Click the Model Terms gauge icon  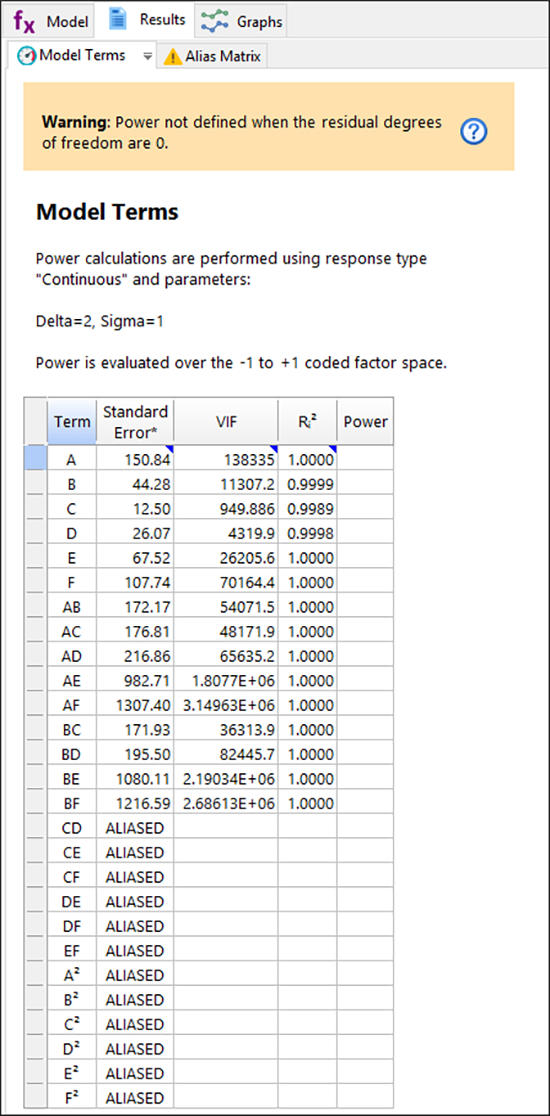(x=26, y=56)
